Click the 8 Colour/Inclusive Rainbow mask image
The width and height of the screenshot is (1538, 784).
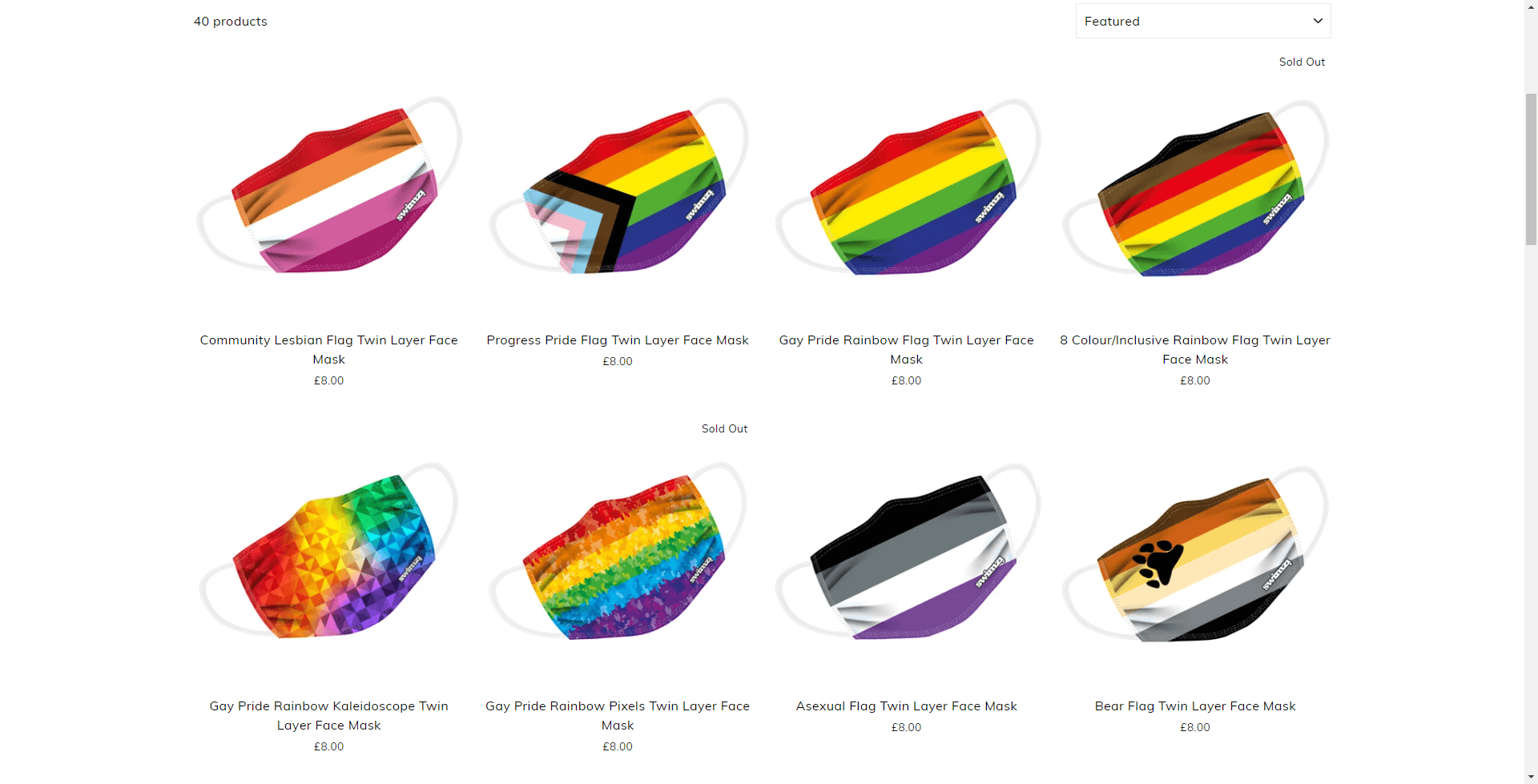tap(1194, 187)
